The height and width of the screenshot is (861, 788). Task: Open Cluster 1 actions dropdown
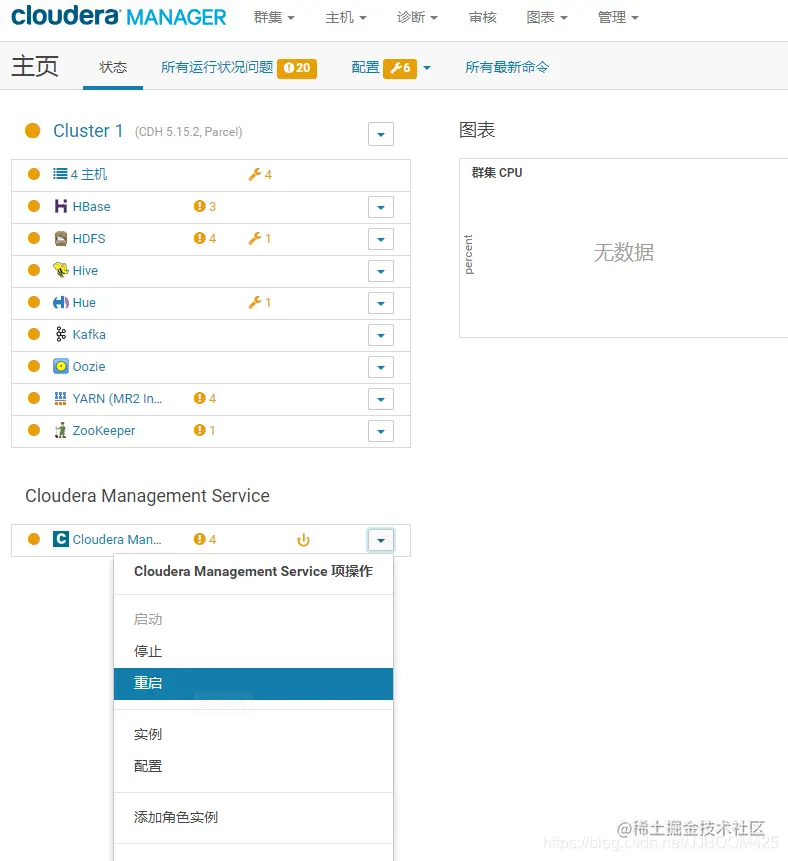(381, 134)
